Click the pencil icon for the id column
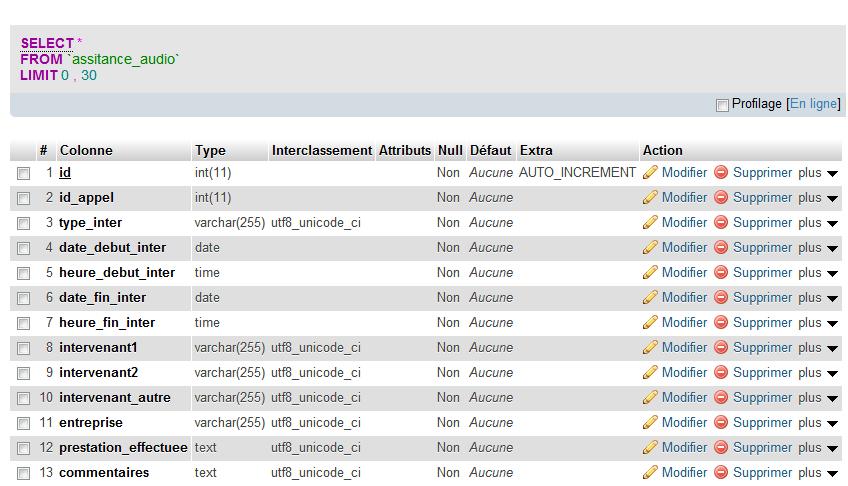This screenshot has height=486, width=848. tap(650, 172)
